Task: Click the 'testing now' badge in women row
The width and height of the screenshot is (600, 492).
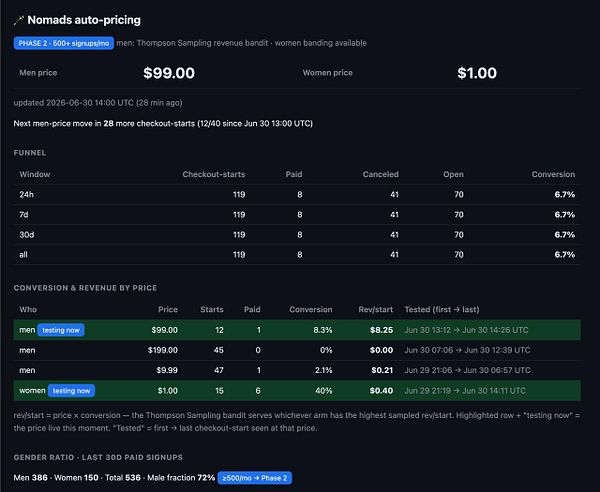Action: click(x=71, y=391)
